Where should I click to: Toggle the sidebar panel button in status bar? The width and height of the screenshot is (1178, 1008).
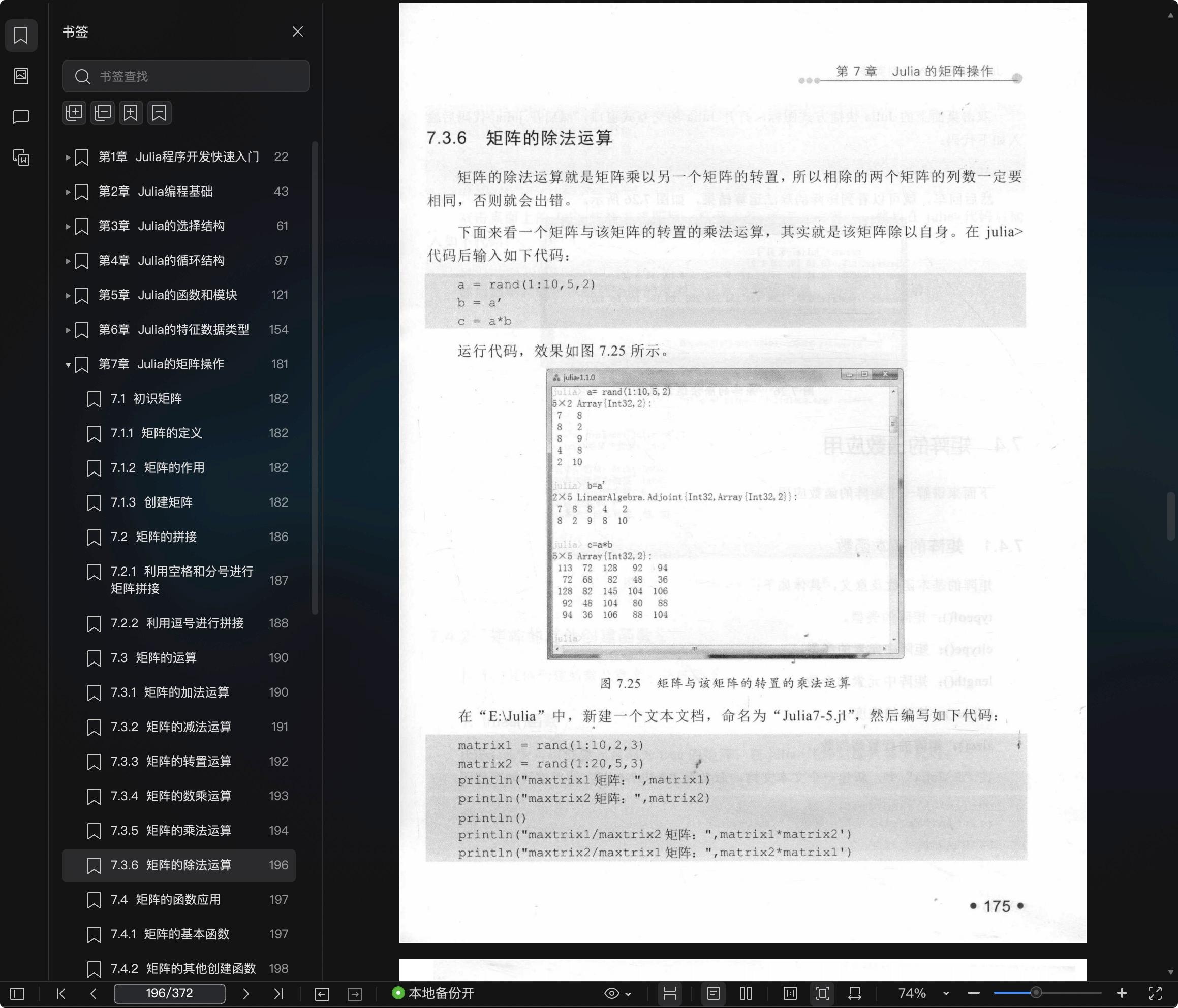click(18, 994)
